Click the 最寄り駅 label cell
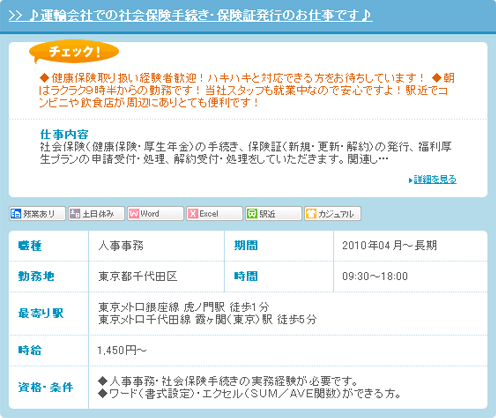 (x=48, y=313)
